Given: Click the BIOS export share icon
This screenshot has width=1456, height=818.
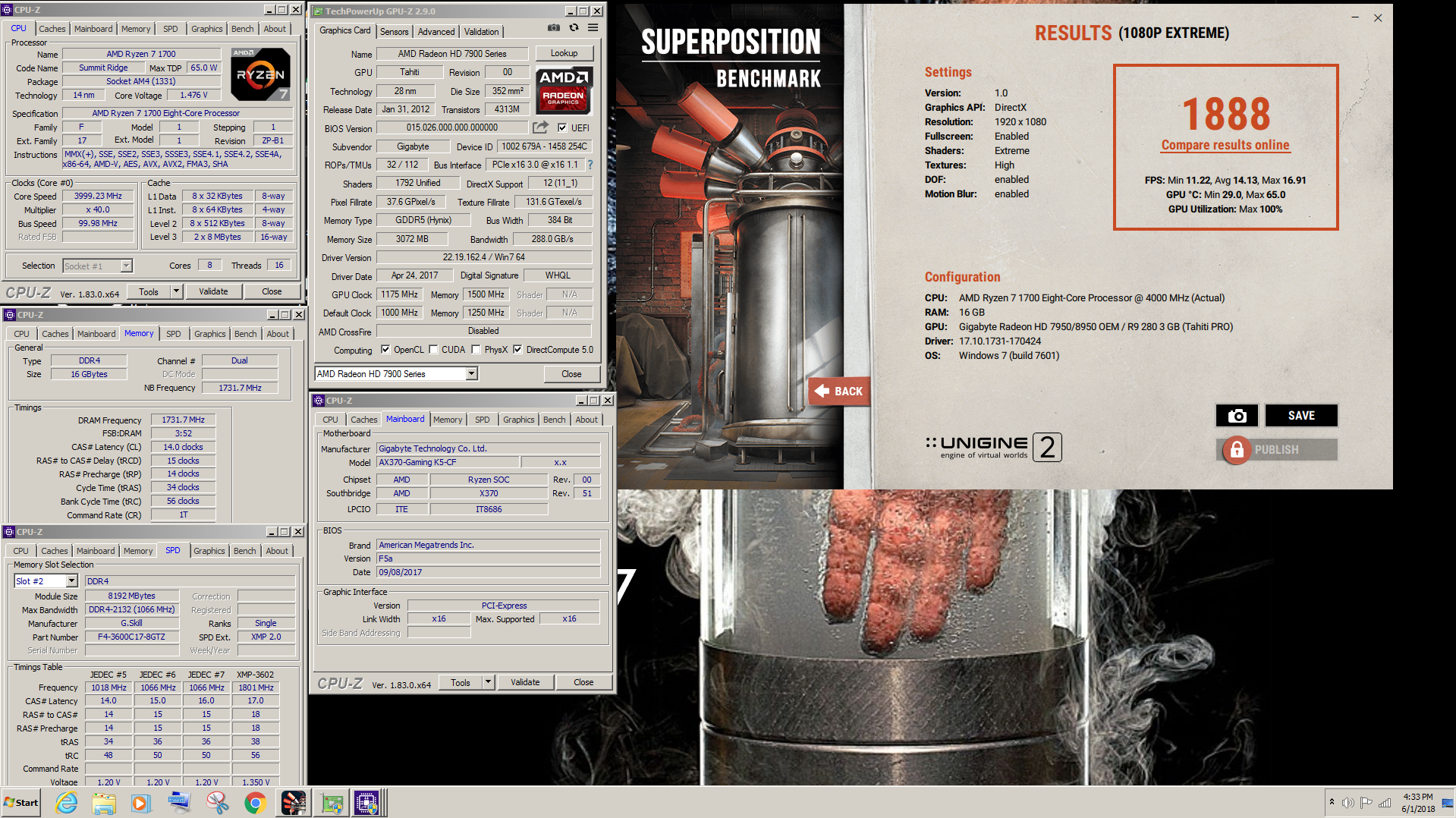Looking at the screenshot, I should [x=540, y=127].
